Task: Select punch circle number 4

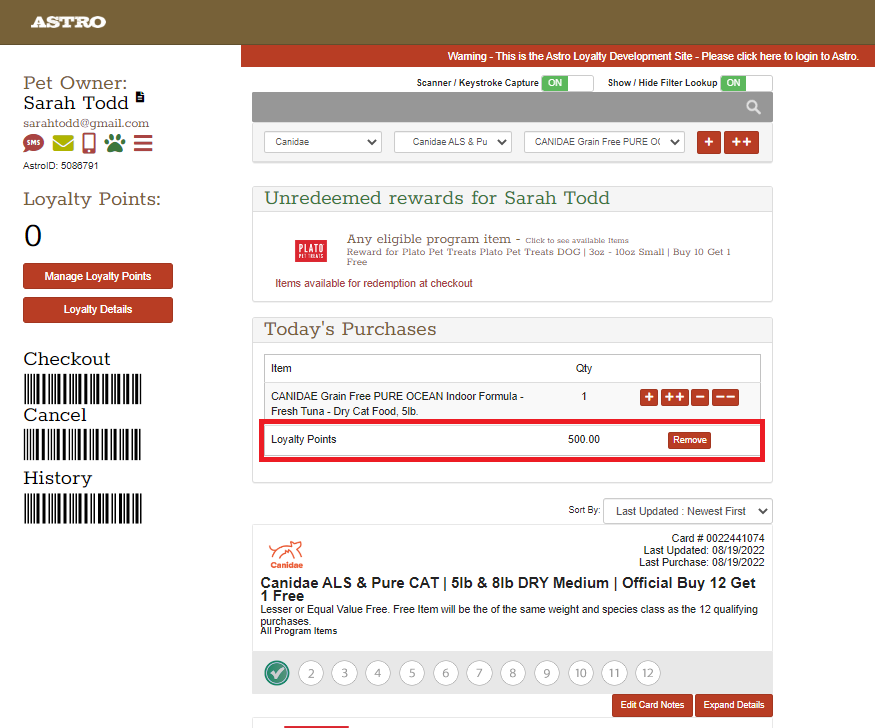Action: click(x=378, y=673)
